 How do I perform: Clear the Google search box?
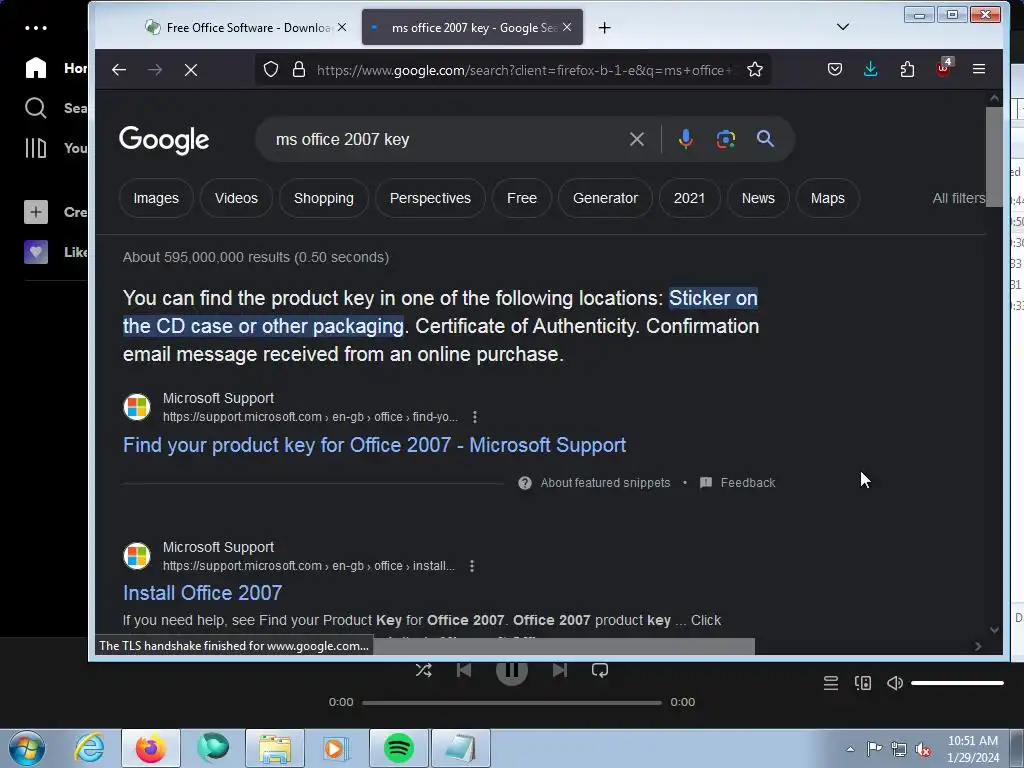(x=637, y=139)
